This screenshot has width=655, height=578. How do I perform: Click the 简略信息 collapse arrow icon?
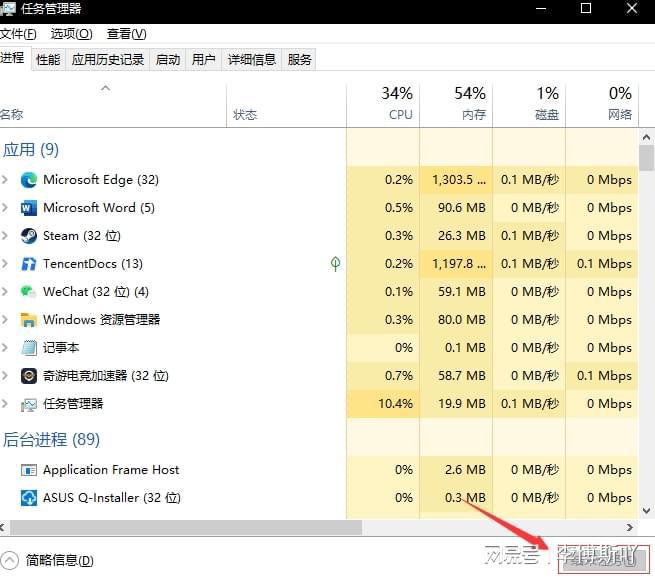pyautogui.click(x=9, y=560)
